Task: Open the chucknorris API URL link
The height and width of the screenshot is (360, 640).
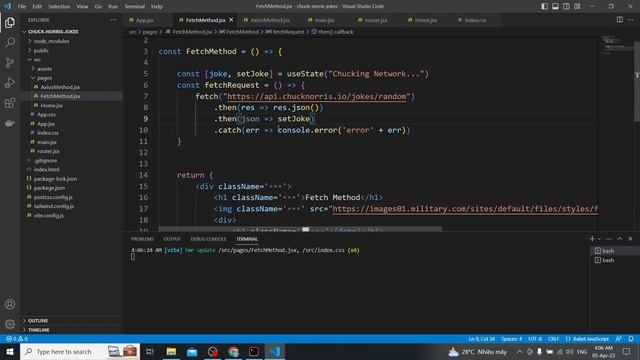Action: [x=317, y=97]
